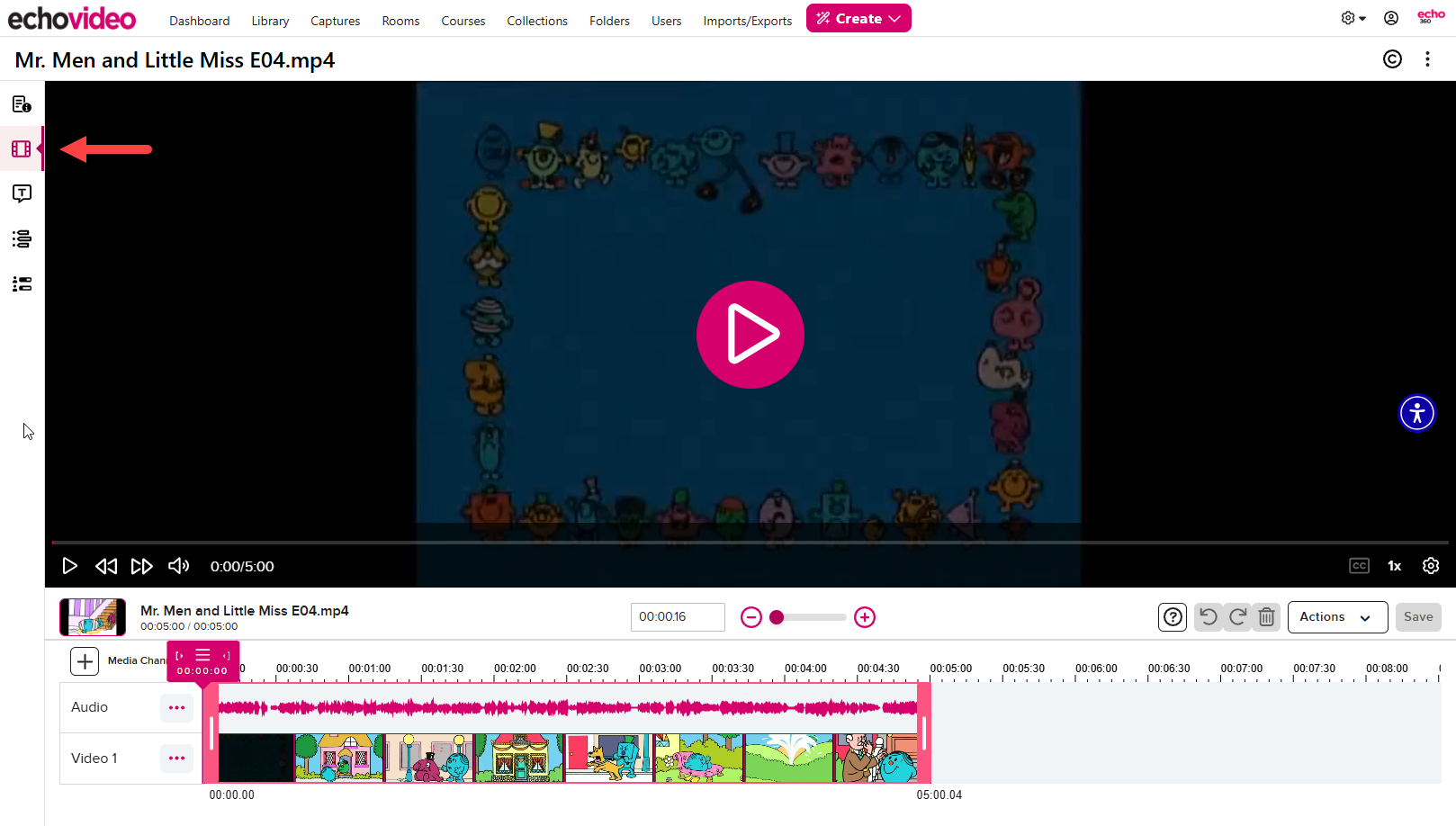1456x826 pixels.
Task: Open the Library menu
Action: pyautogui.click(x=270, y=21)
